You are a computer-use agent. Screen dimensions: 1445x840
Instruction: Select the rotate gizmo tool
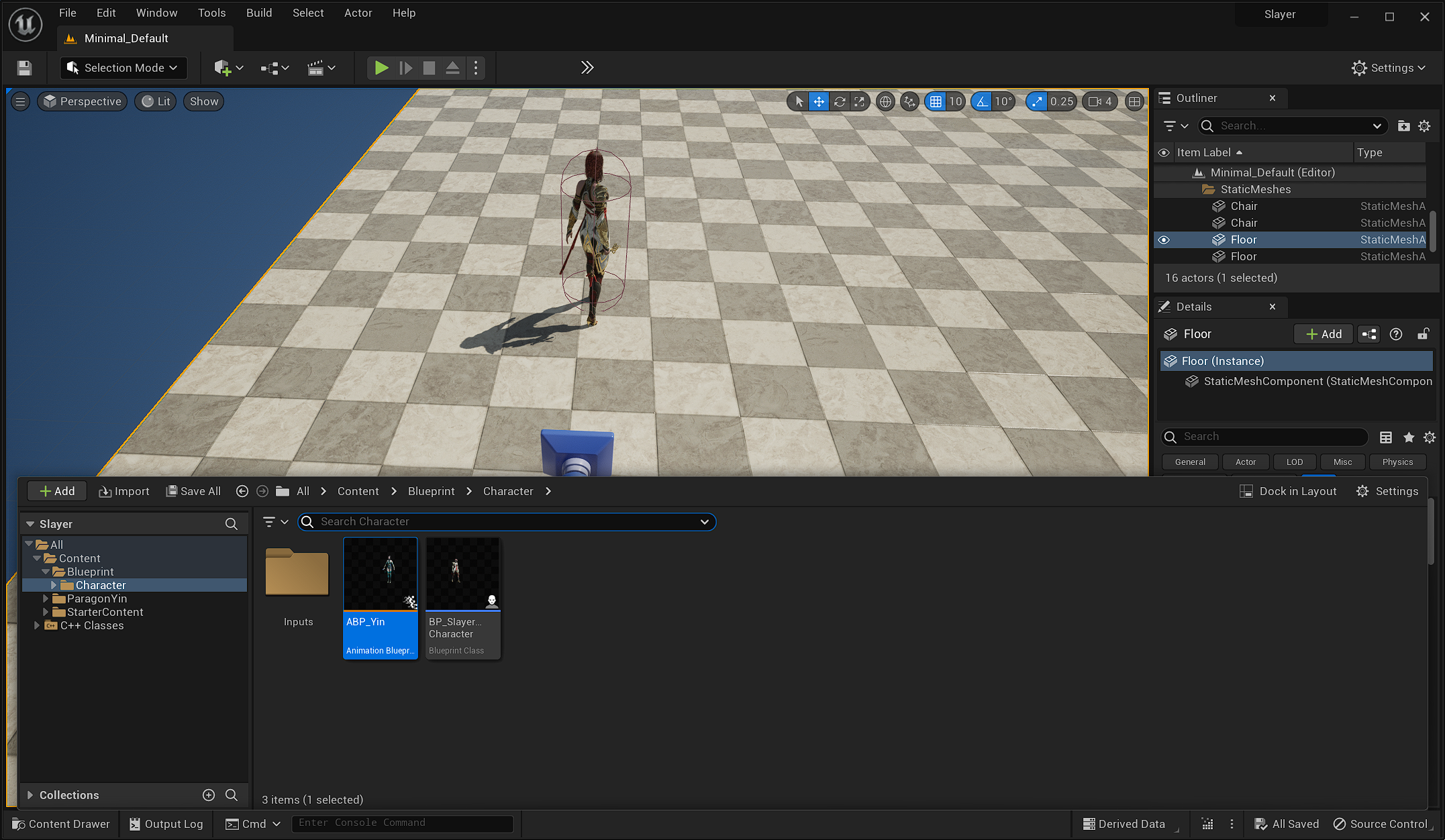(839, 101)
